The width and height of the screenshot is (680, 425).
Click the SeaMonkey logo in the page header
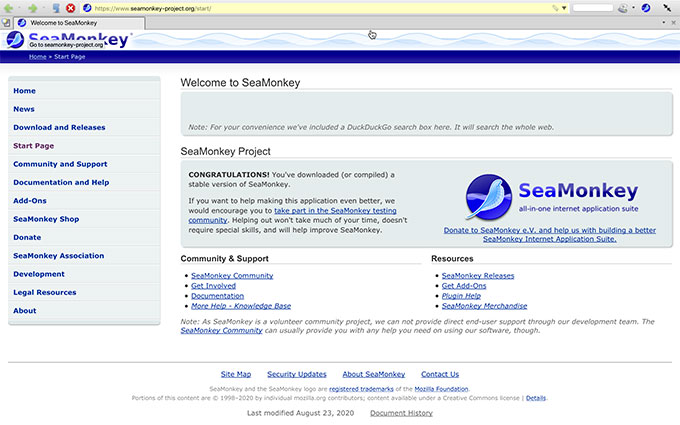click(x=68, y=40)
